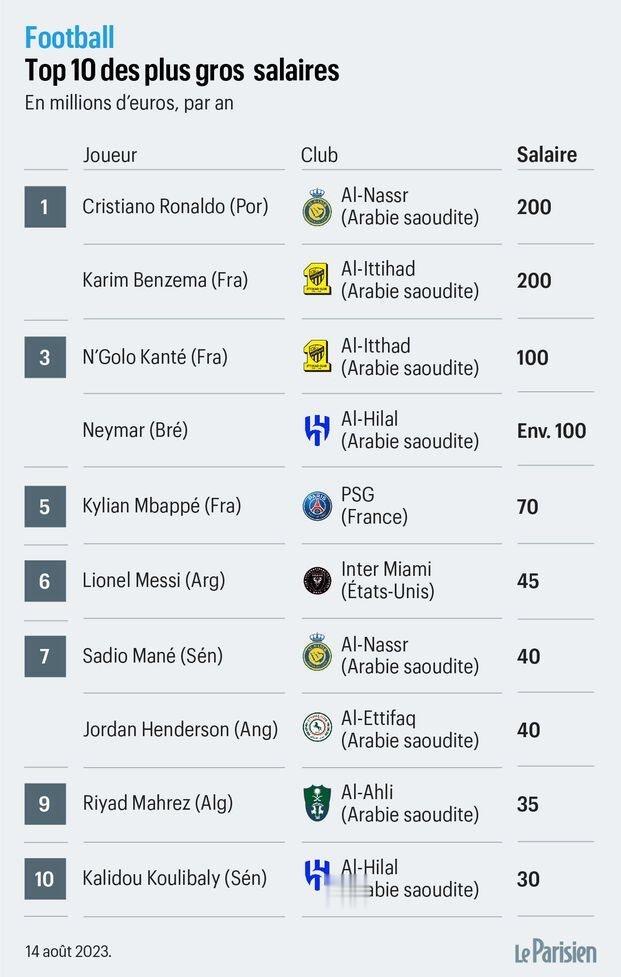Click the Al-Nassr logo beside Cristiano Ronaldo
Viewport: 621px width, 977px height.
316,207
